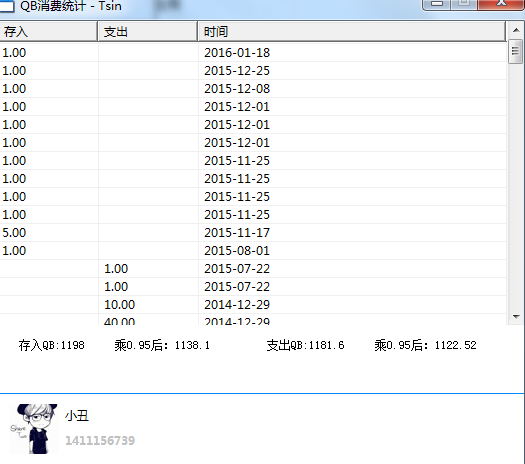Select the row dated 2015-12-08

[x=253, y=89]
